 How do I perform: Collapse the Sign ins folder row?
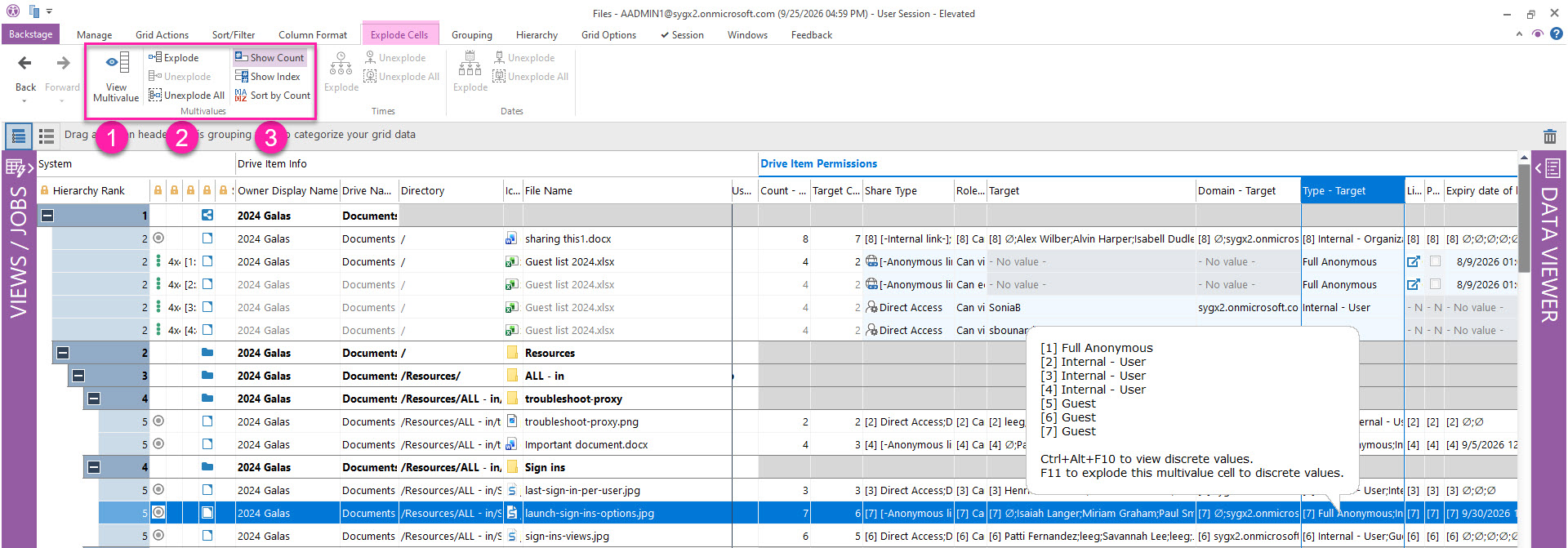(x=94, y=467)
